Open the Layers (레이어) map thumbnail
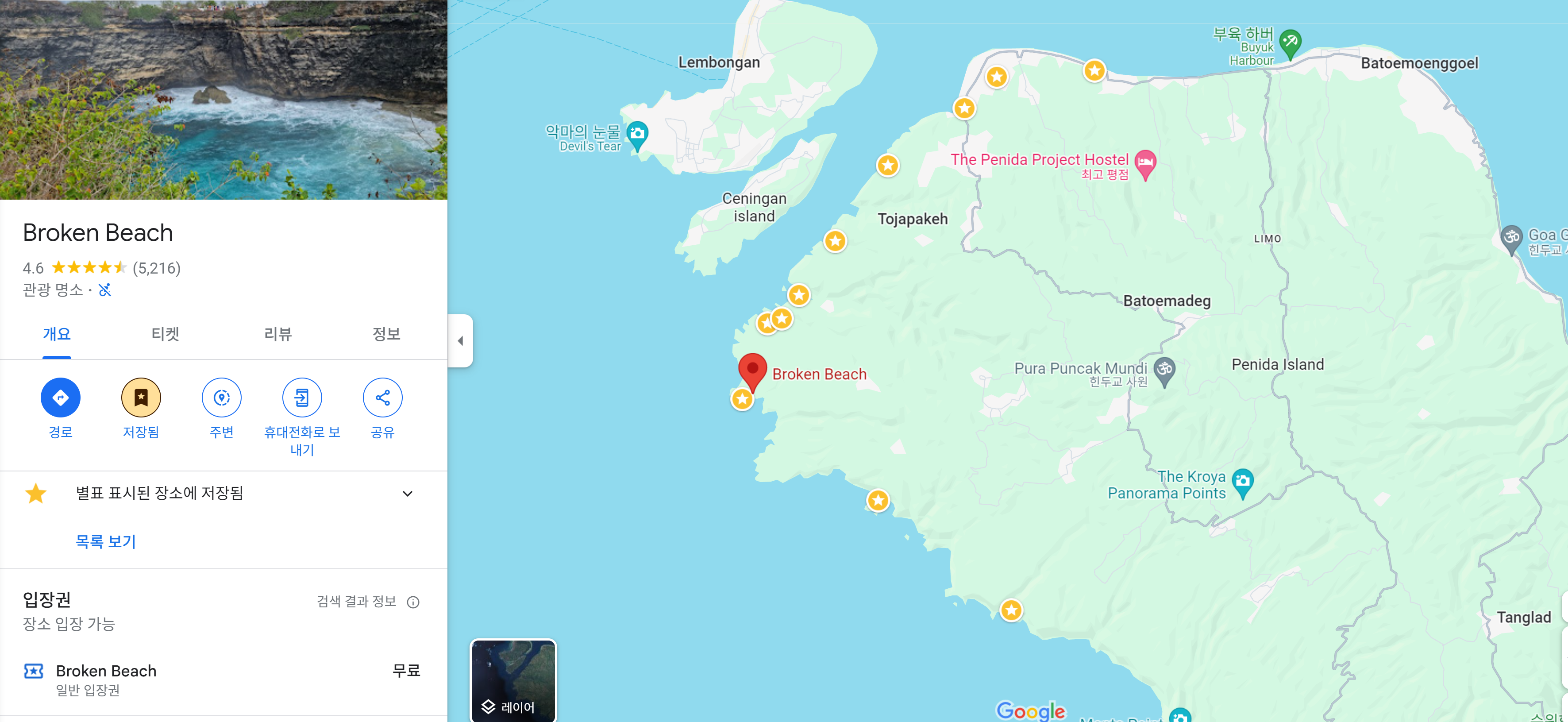 [513, 680]
